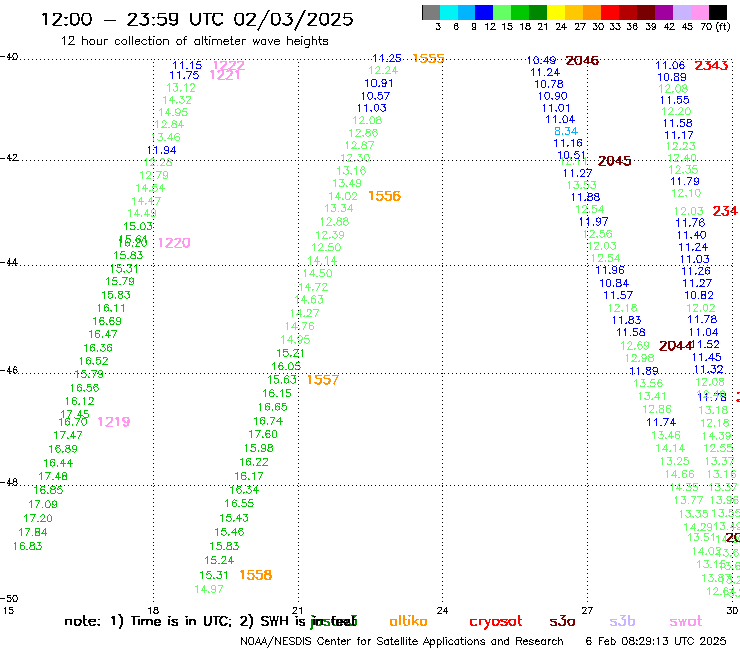Screen dimensions: 740x650
Task: Click the dark red s3a label
Action: (x=562, y=621)
